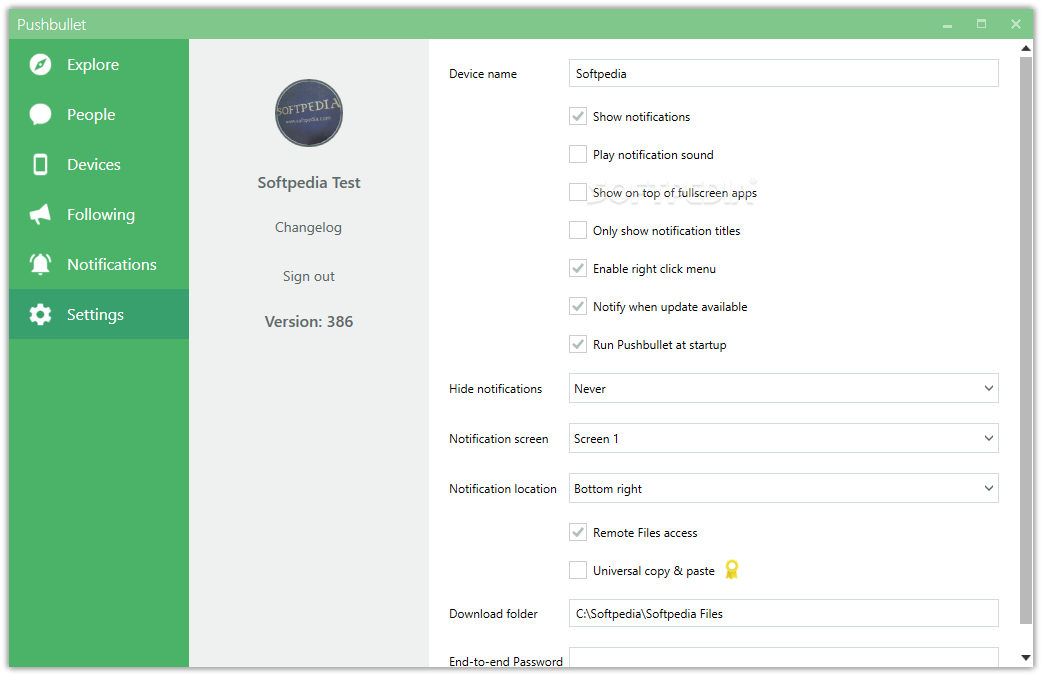Image resolution: width=1042 pixels, height=676 pixels.
Task: View the Notifications section
Action: (99, 264)
